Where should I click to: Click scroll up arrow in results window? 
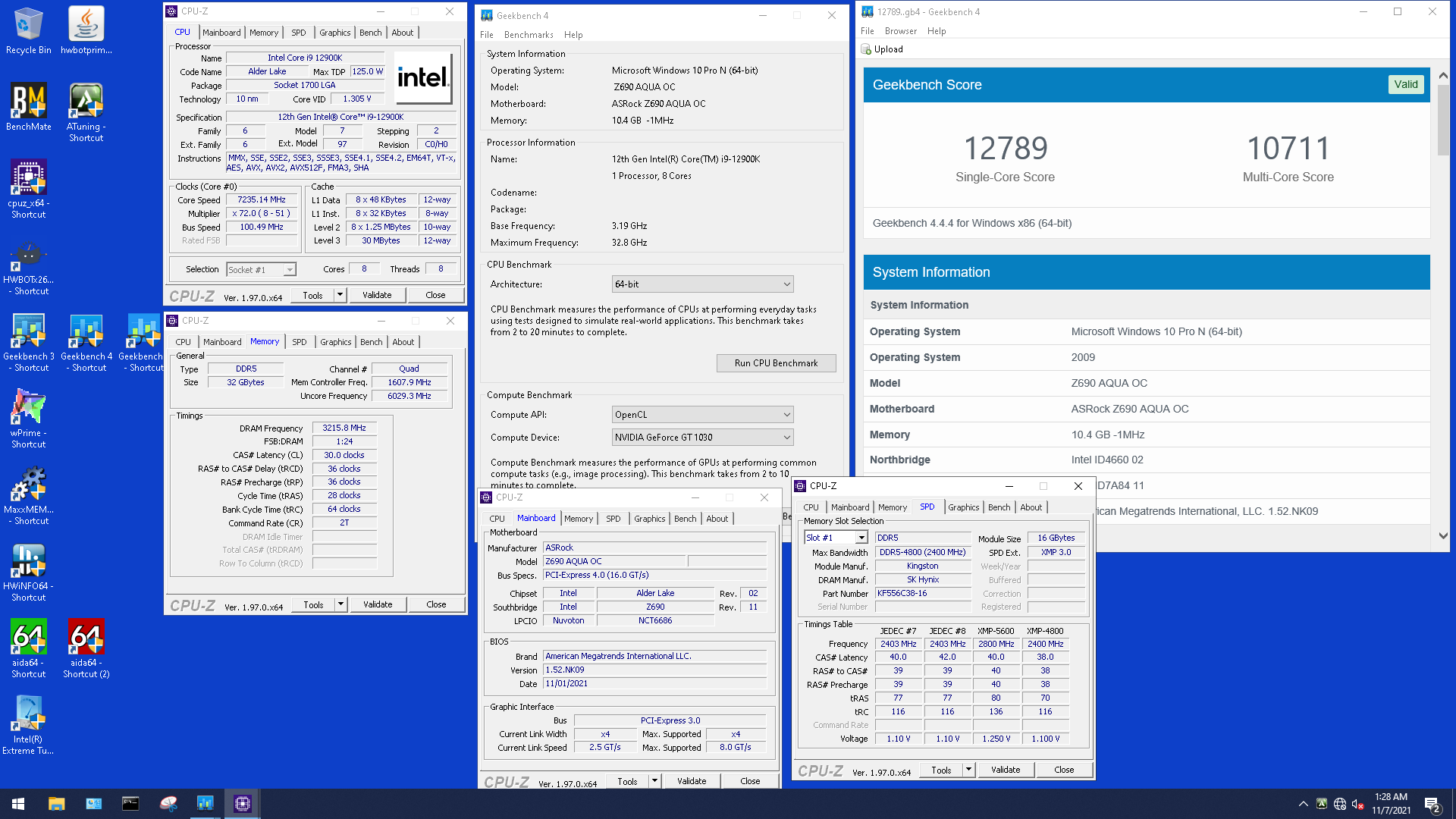coord(1442,76)
